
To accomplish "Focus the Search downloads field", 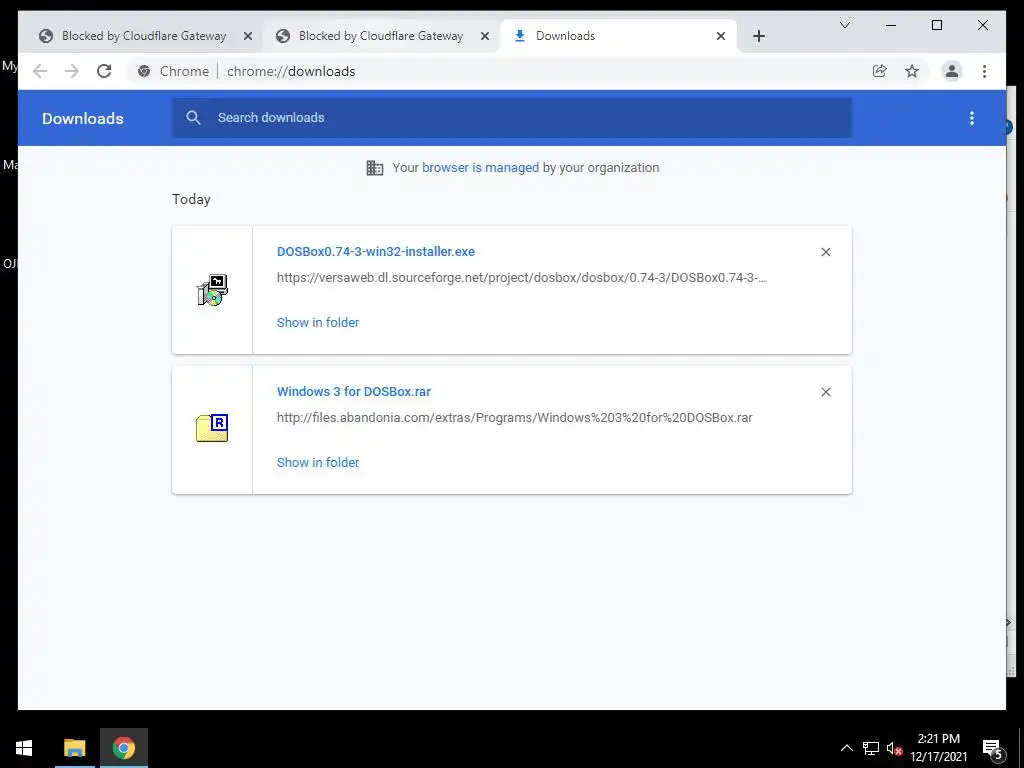I will point(512,118).
